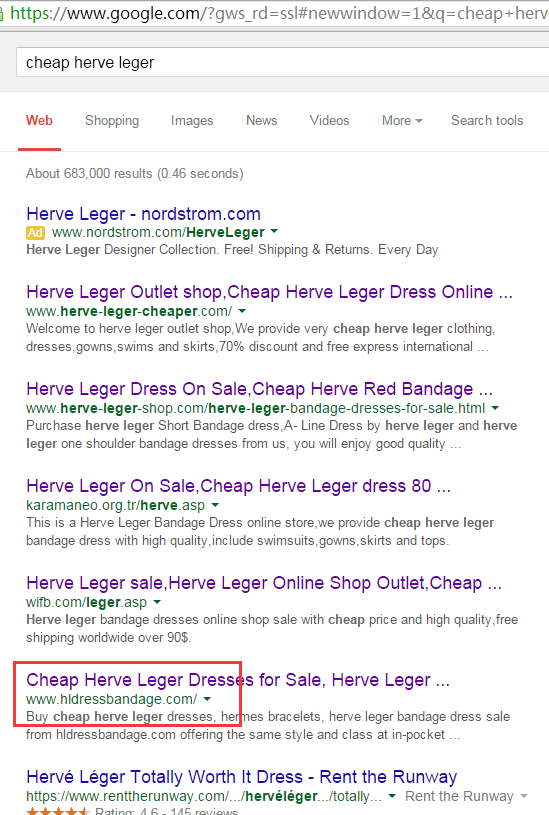
Task: Open dropdown arrow next to herve-leger-cheaper.com
Action: pos(242,311)
